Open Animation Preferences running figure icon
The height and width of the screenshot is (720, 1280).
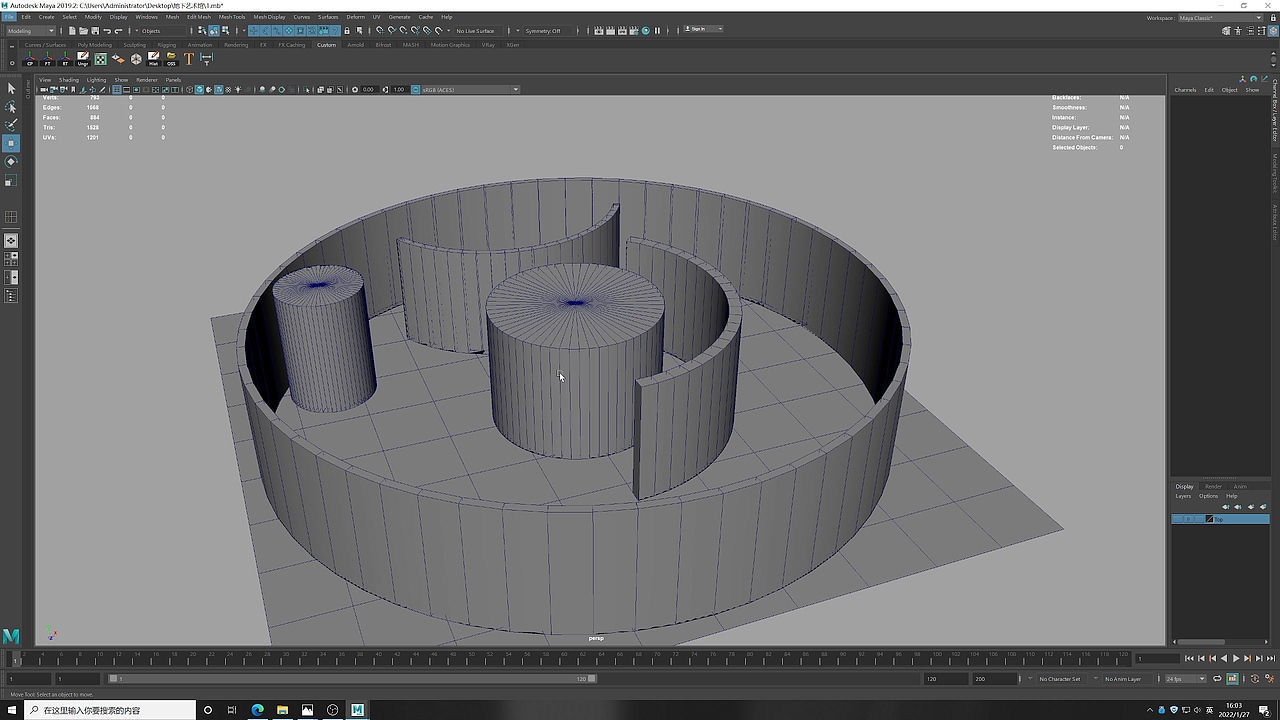point(1268,679)
